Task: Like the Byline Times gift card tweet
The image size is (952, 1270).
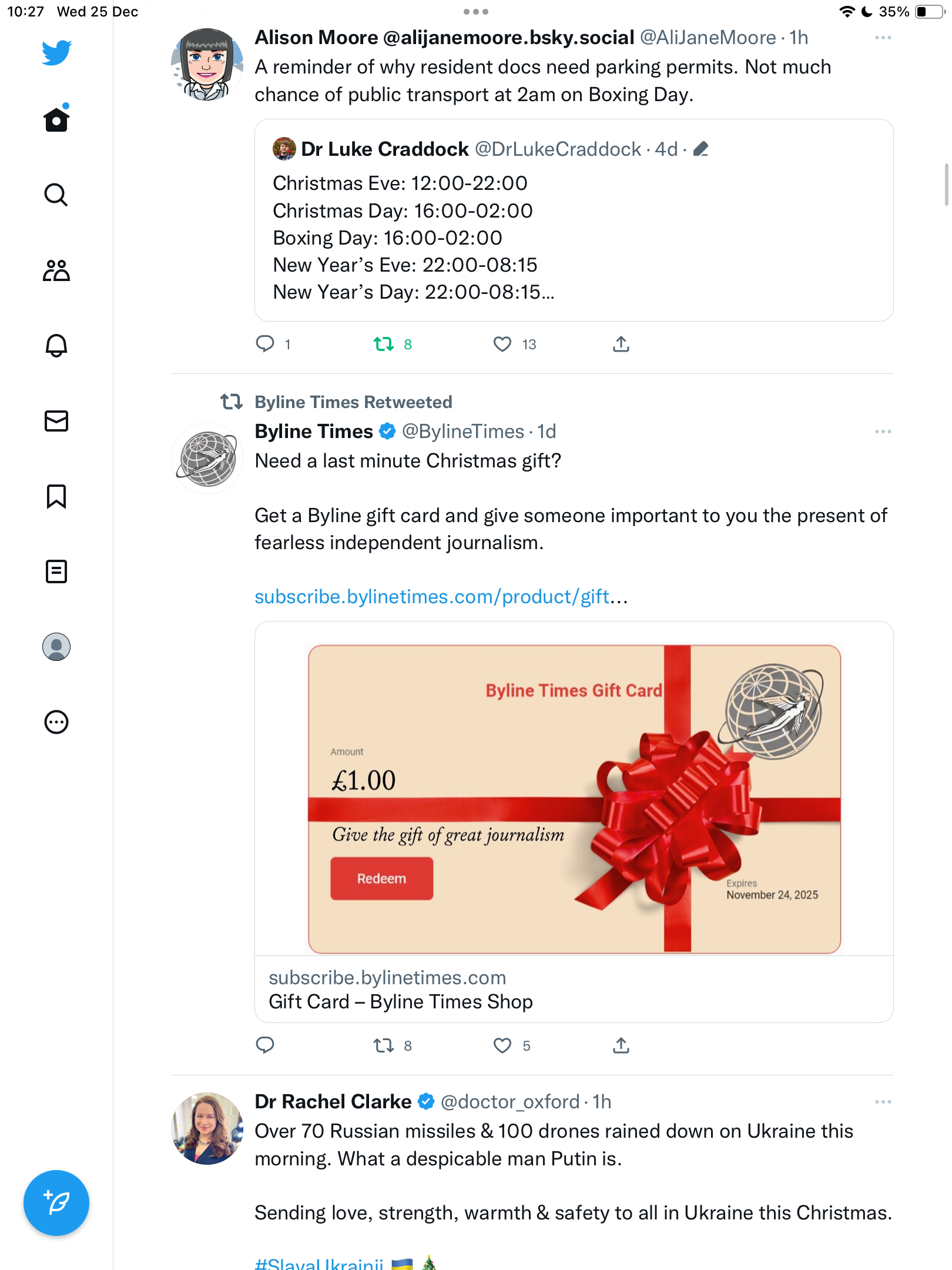Action: (x=502, y=1045)
